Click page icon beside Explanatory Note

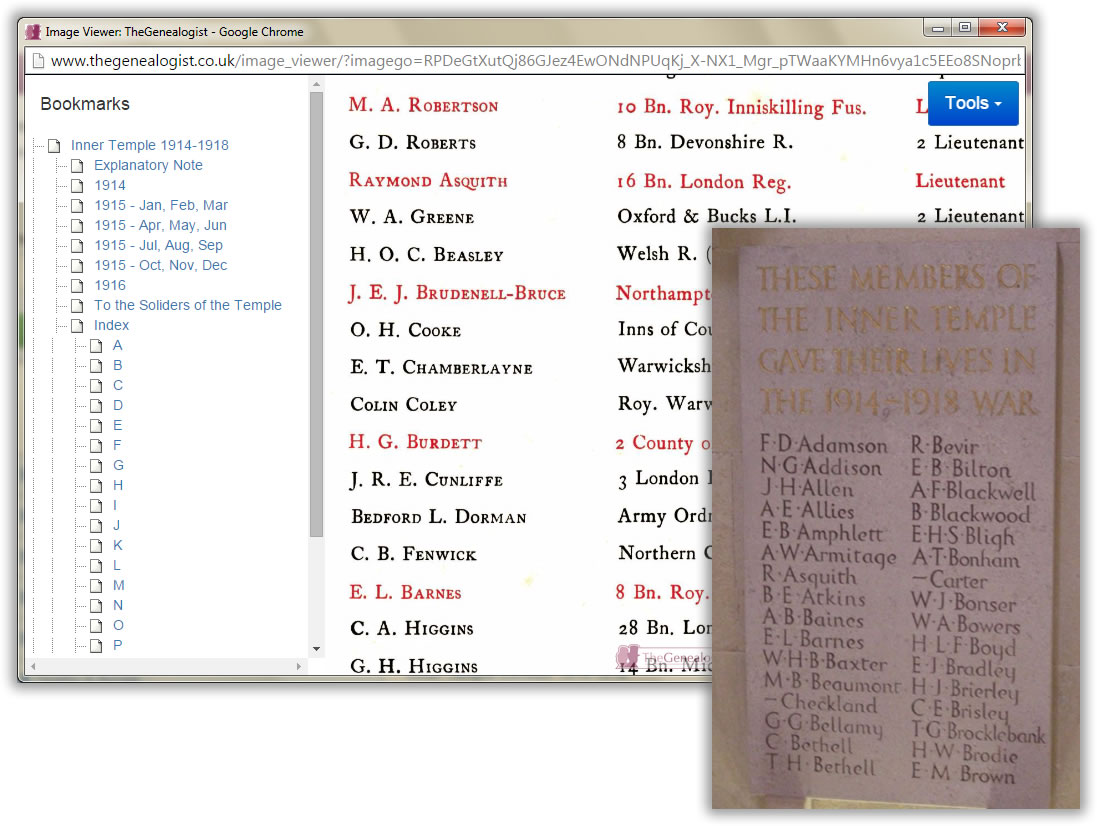point(77,166)
